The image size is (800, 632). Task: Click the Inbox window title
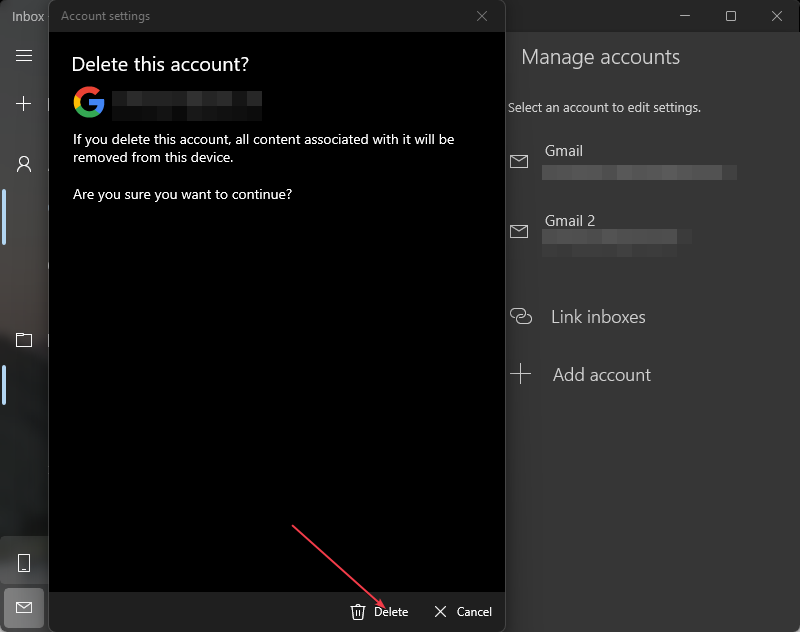click(27, 16)
